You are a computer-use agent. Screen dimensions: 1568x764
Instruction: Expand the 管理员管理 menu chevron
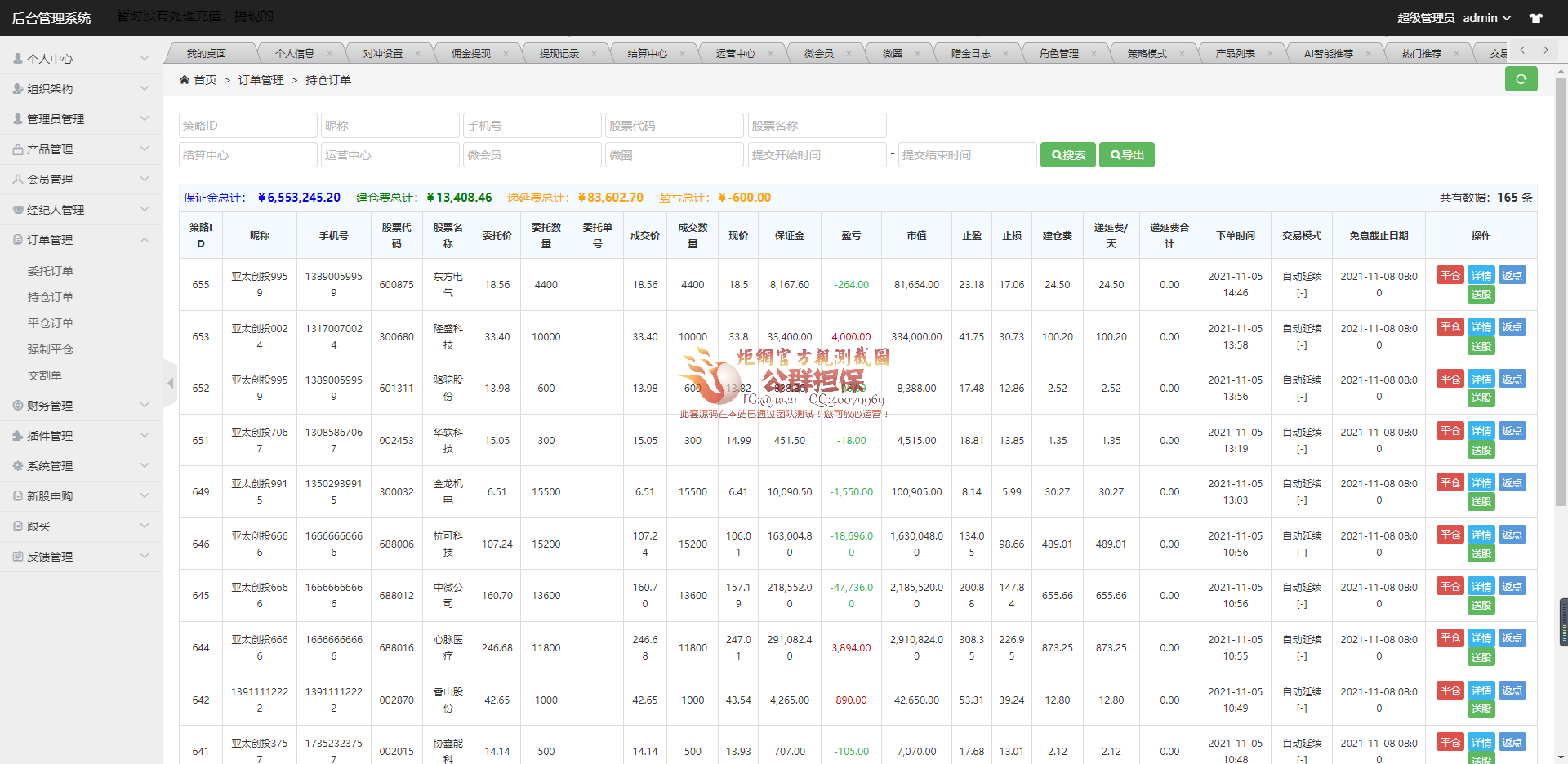pyautogui.click(x=145, y=118)
